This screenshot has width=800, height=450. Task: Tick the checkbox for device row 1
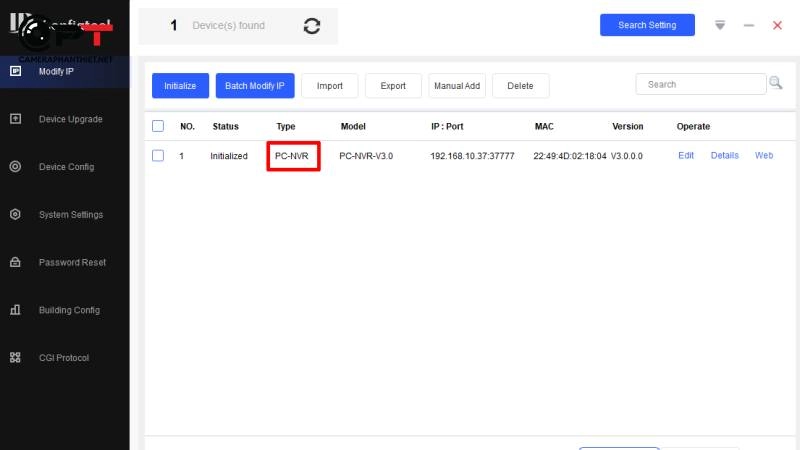[158, 156]
